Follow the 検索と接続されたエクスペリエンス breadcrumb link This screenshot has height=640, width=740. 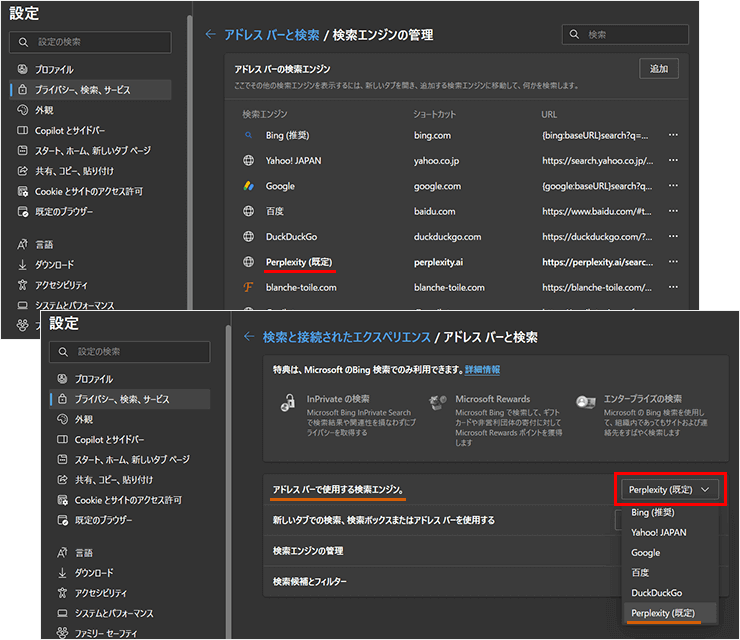point(347,337)
